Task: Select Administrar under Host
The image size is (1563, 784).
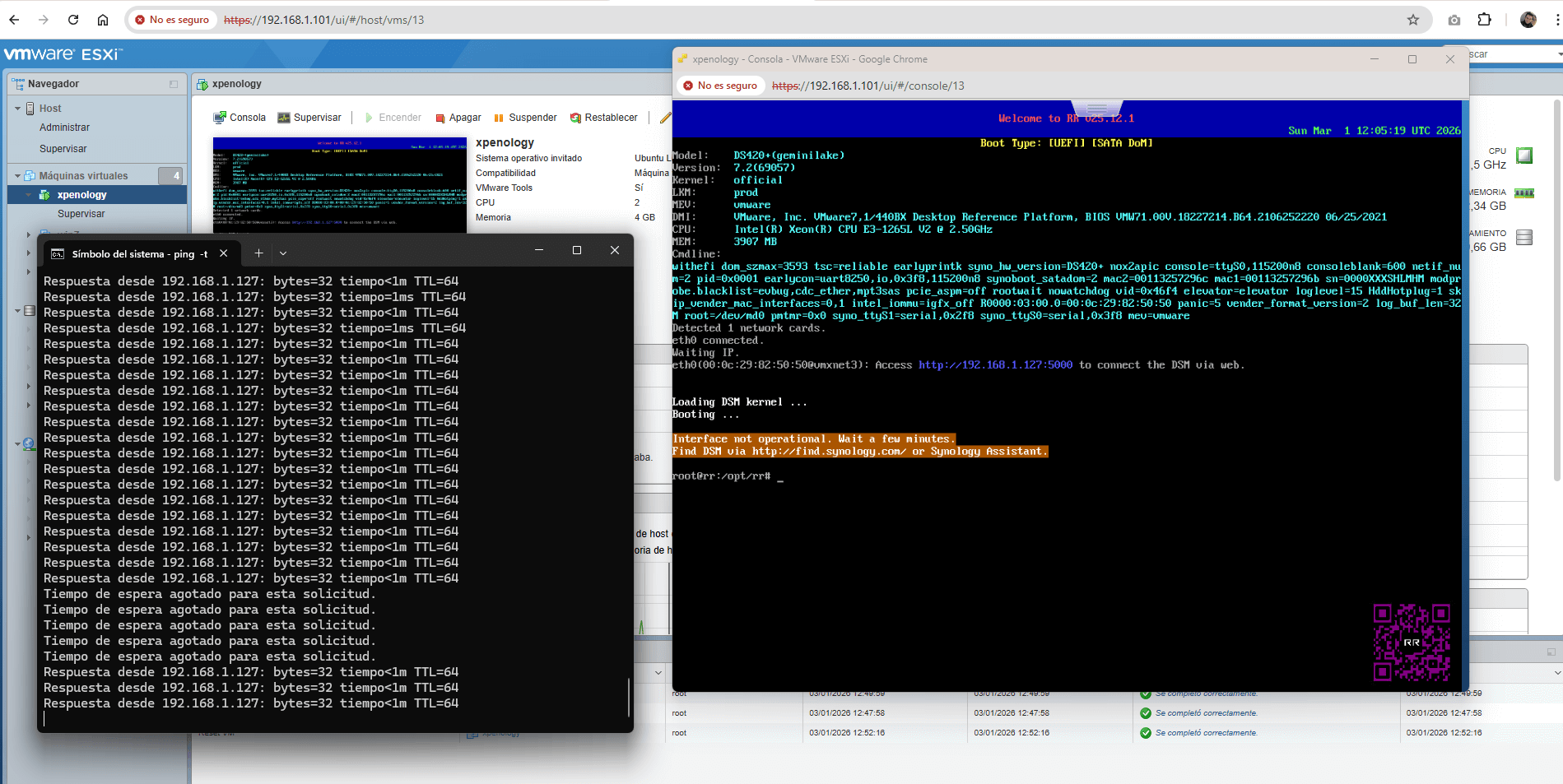Action: click(x=64, y=128)
